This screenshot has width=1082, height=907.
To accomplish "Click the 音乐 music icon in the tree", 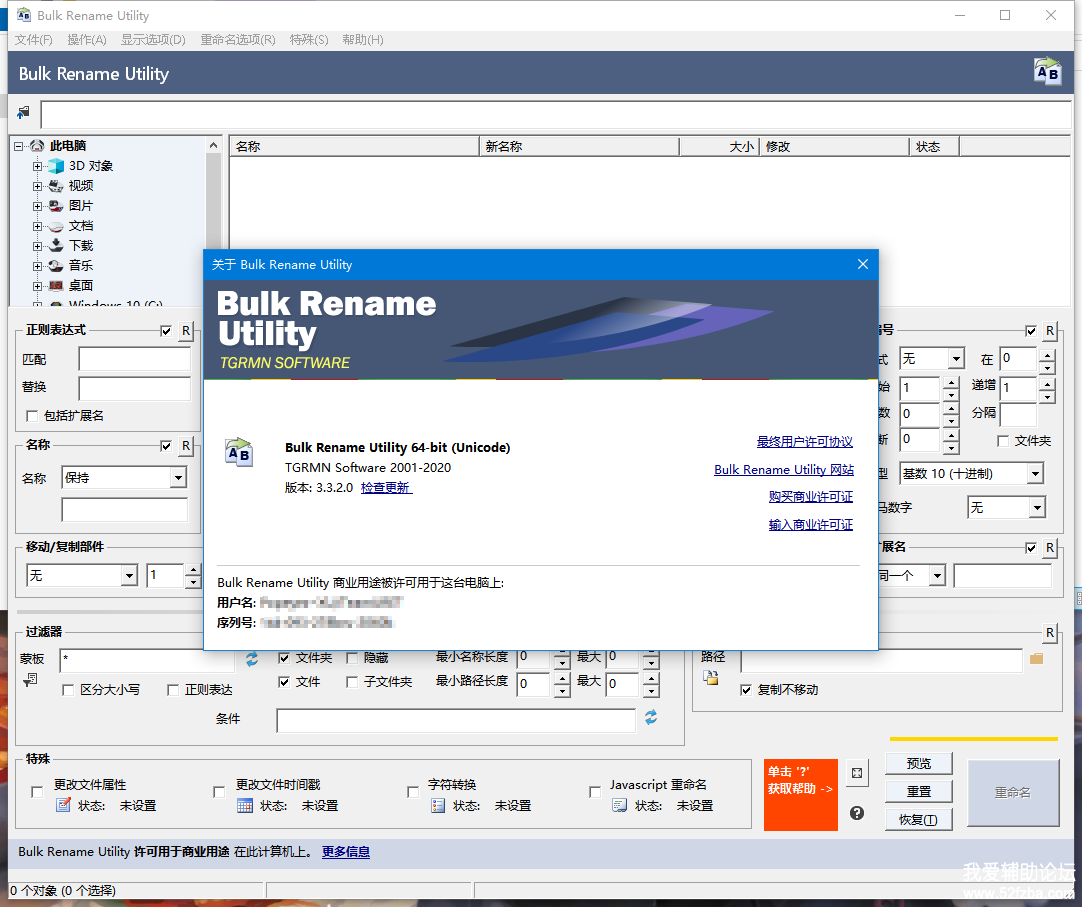I will click(56, 266).
